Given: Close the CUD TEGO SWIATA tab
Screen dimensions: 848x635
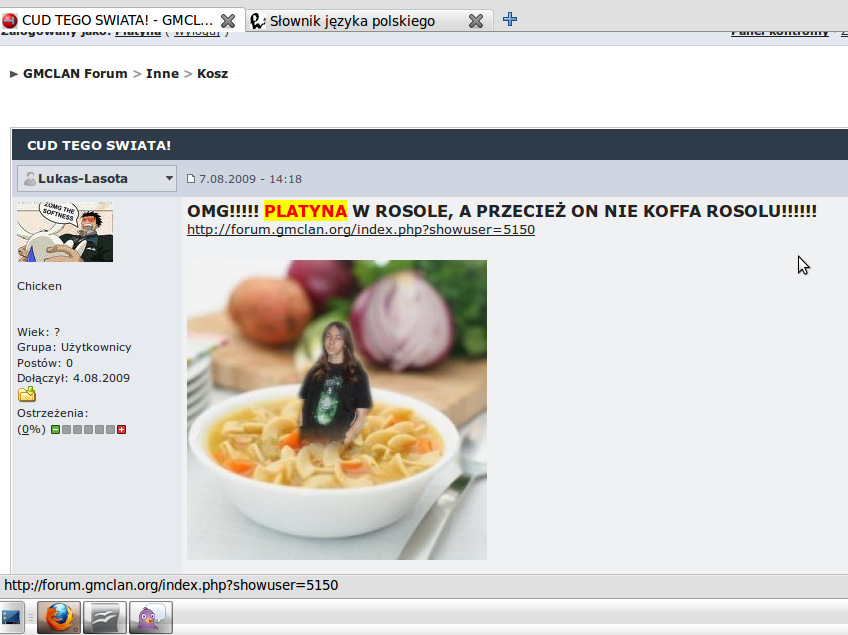Looking at the screenshot, I should pyautogui.click(x=228, y=21).
